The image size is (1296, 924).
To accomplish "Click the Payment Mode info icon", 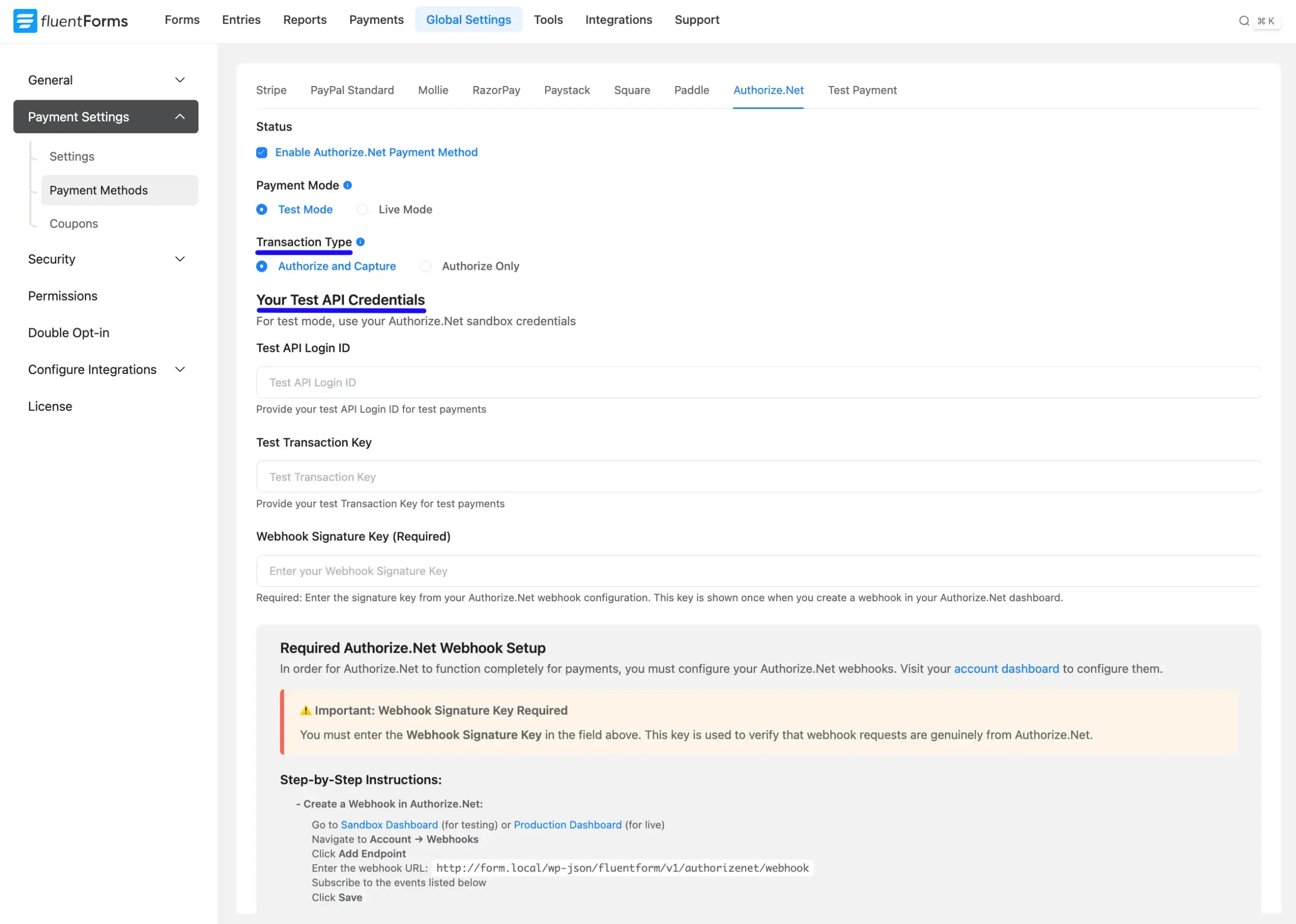I will (347, 186).
